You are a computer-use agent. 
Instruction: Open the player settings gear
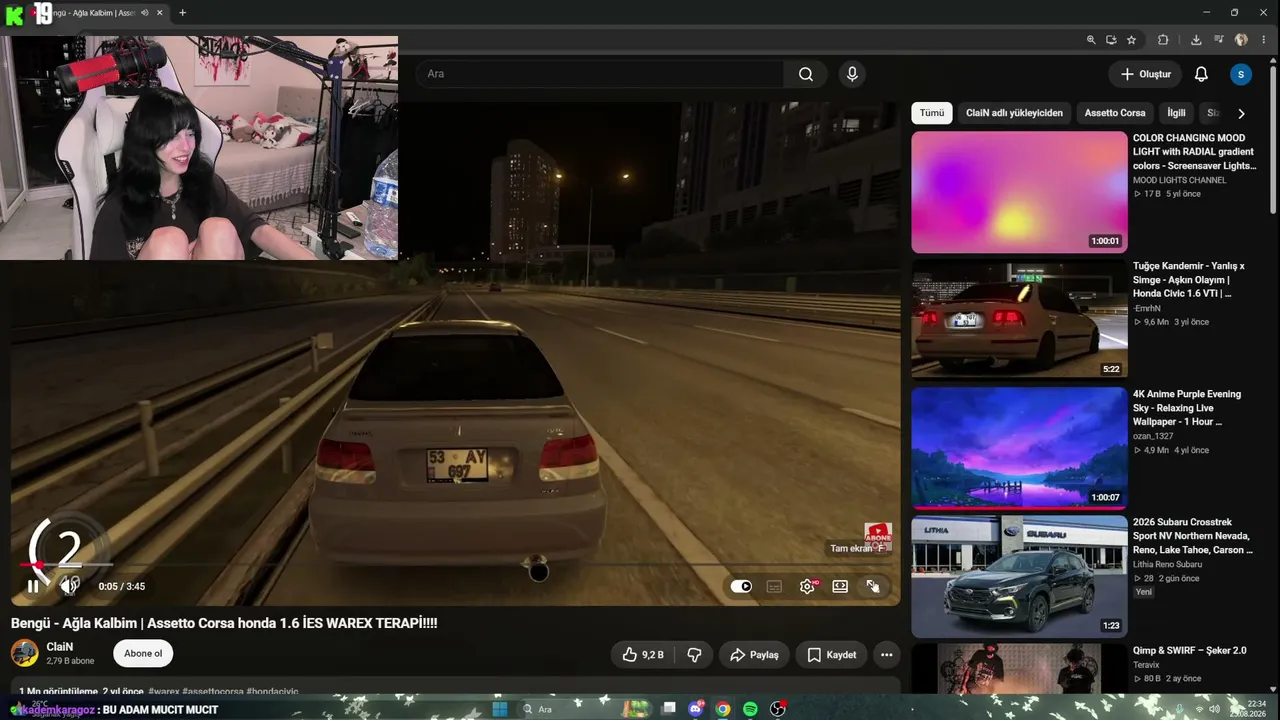pyautogui.click(x=807, y=587)
